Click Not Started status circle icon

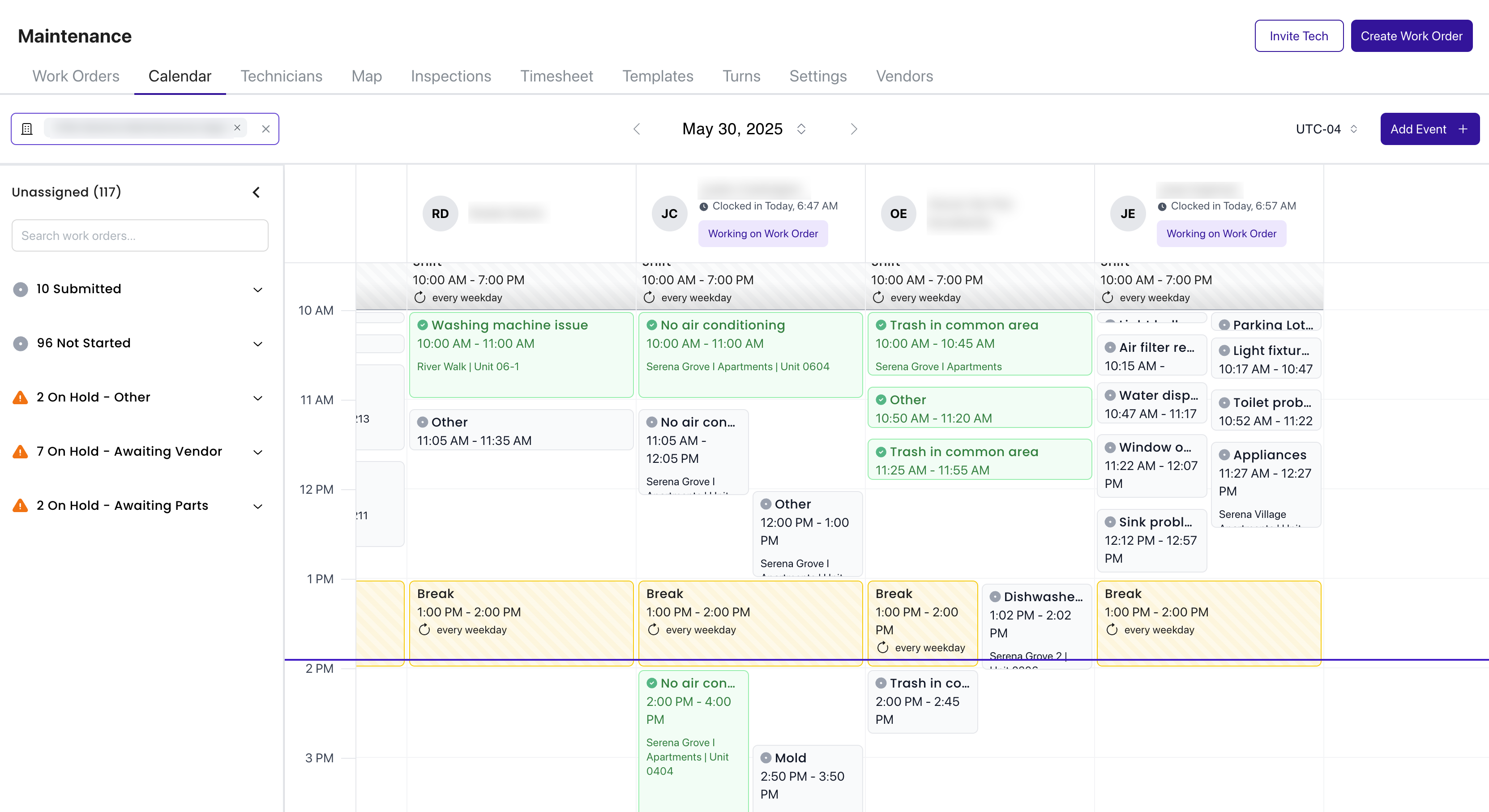20,343
